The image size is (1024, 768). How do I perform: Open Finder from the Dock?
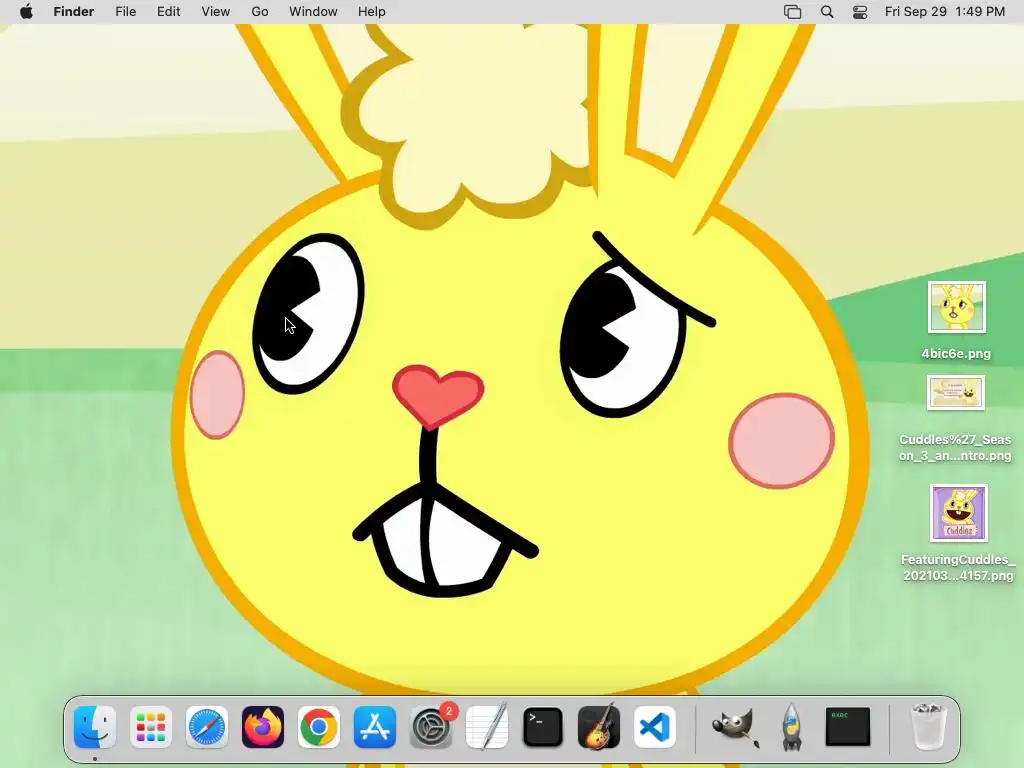click(x=95, y=727)
